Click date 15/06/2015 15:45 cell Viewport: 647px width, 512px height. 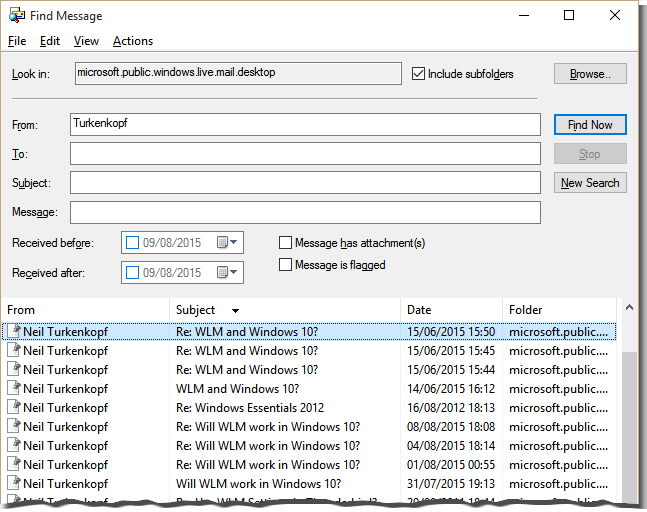click(451, 351)
